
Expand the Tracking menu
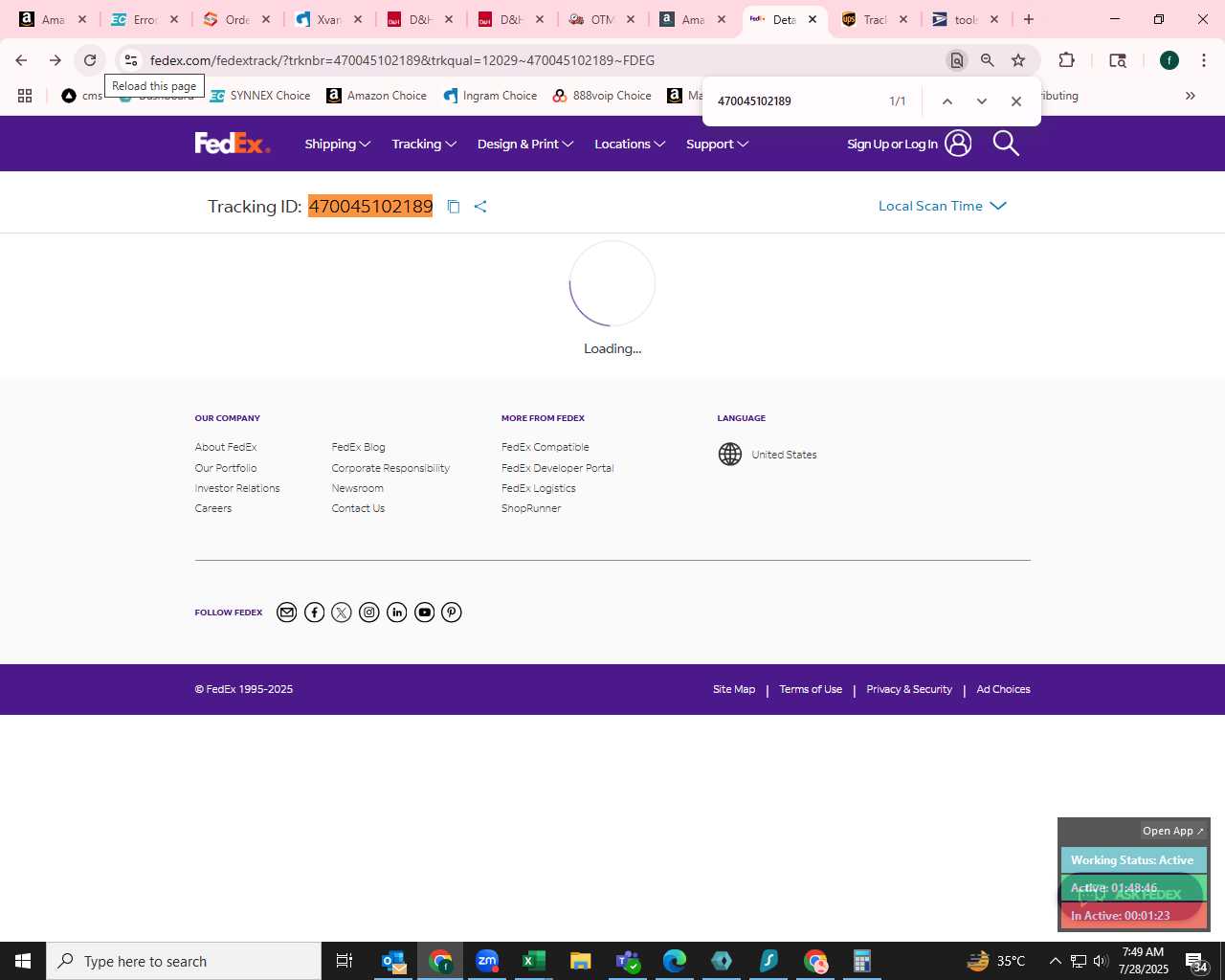click(x=424, y=145)
